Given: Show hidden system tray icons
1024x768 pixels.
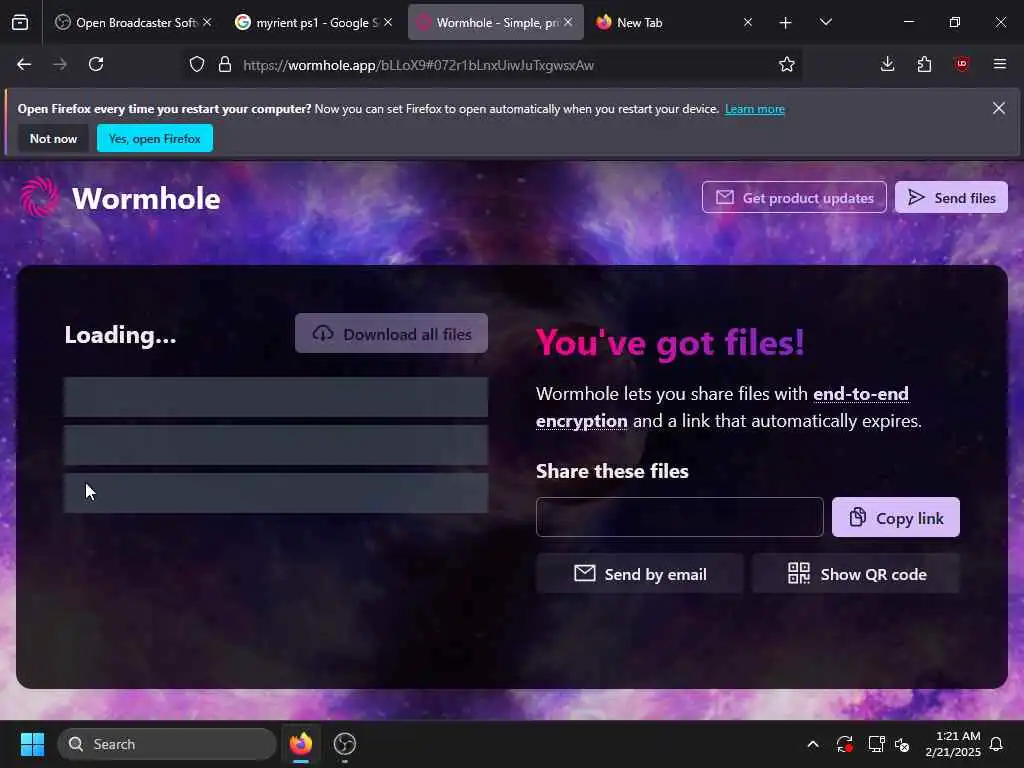Looking at the screenshot, I should (813, 744).
